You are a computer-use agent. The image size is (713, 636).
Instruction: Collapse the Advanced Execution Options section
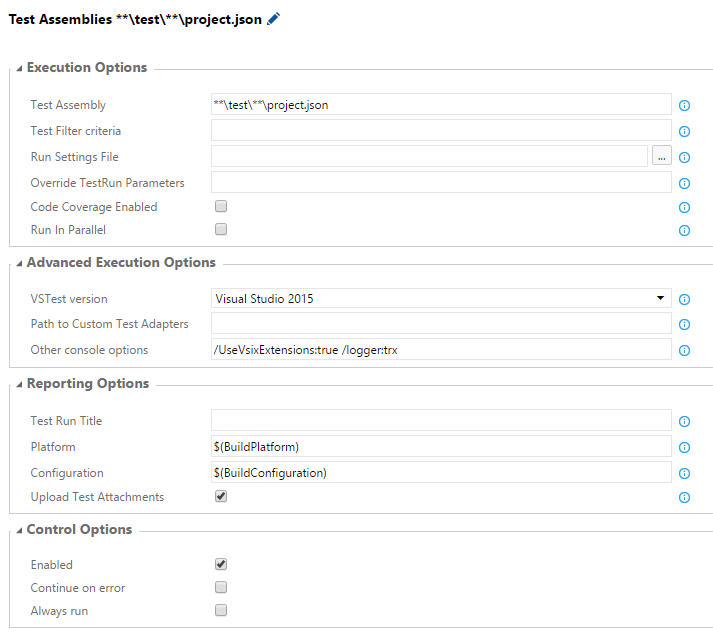pyautogui.click(x=20, y=263)
